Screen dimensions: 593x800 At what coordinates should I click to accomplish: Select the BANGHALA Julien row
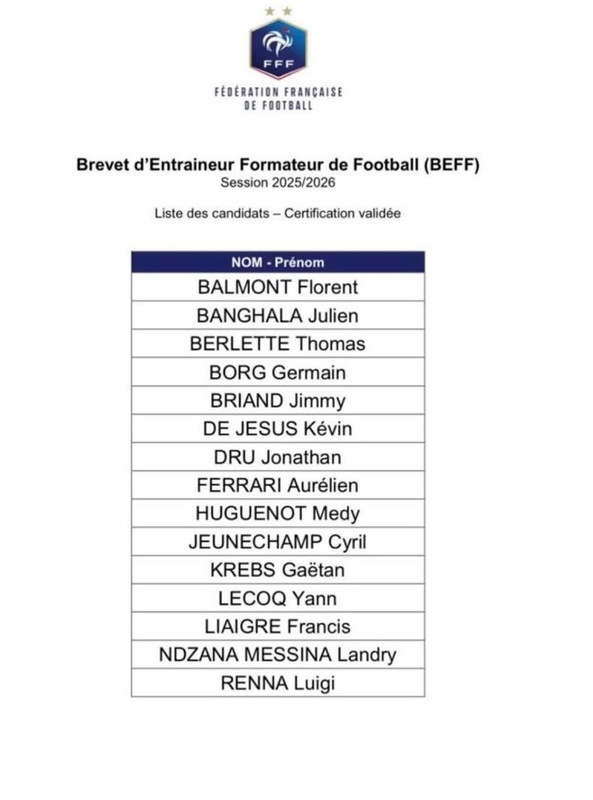point(278,315)
